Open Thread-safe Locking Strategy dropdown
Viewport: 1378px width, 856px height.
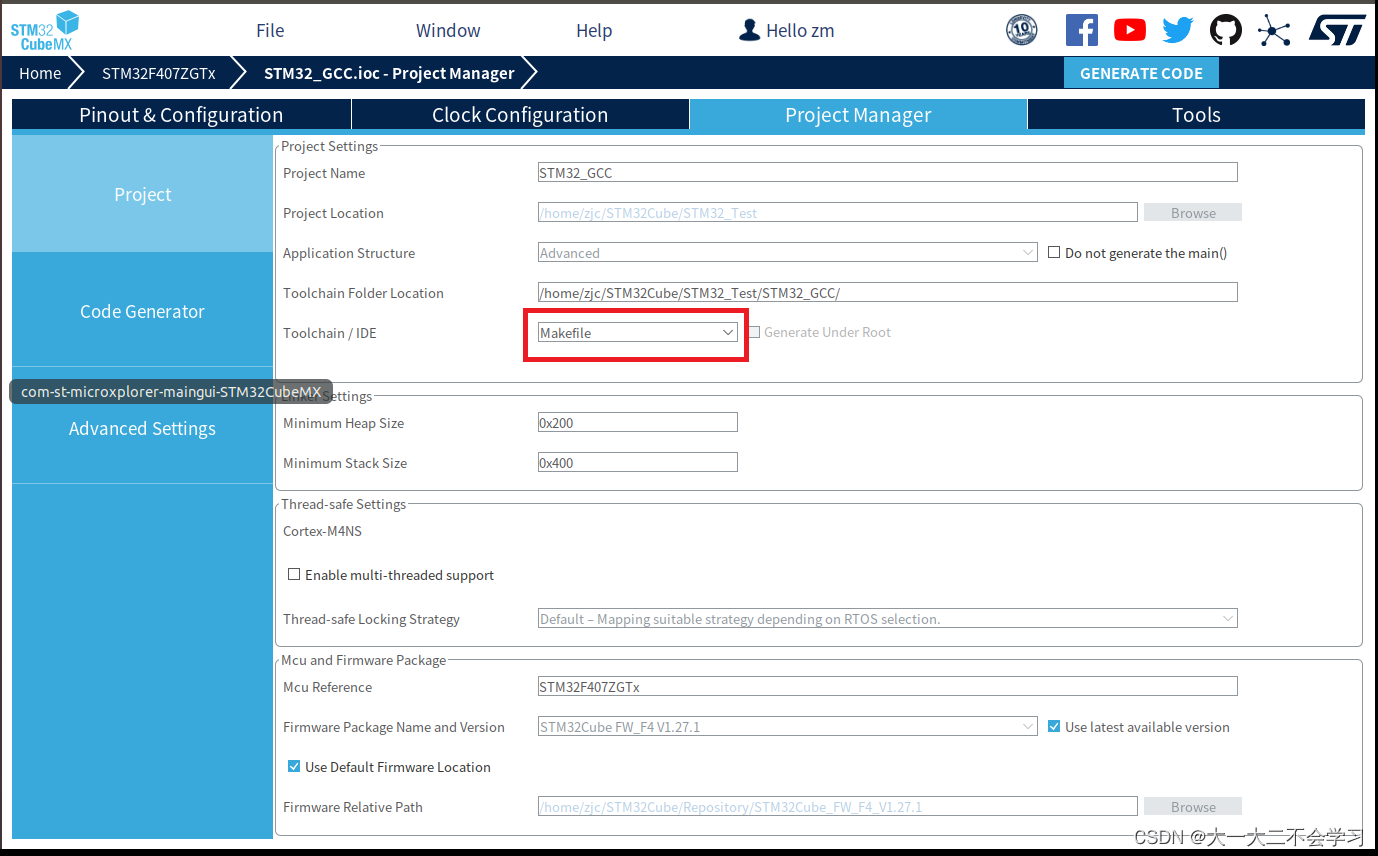click(888, 618)
